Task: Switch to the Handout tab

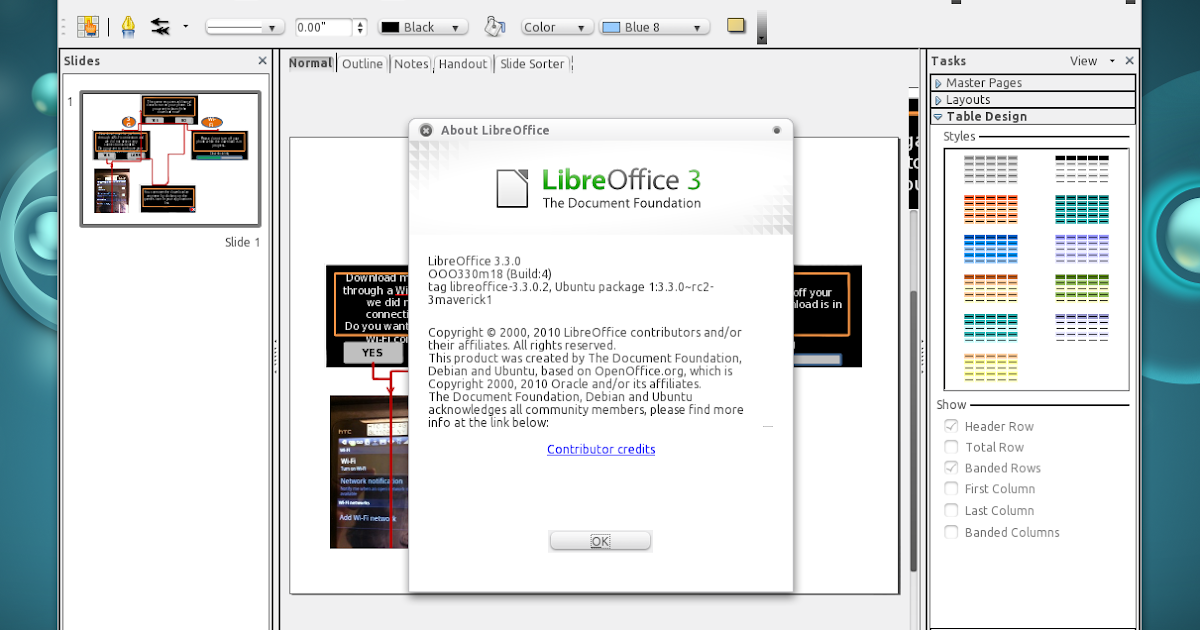Action: 463,63
